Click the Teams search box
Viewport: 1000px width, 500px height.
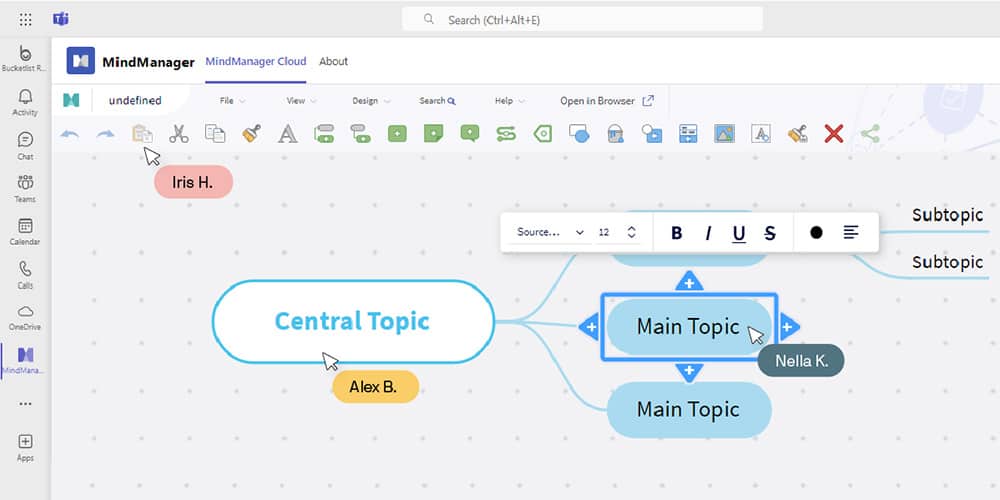(582, 19)
